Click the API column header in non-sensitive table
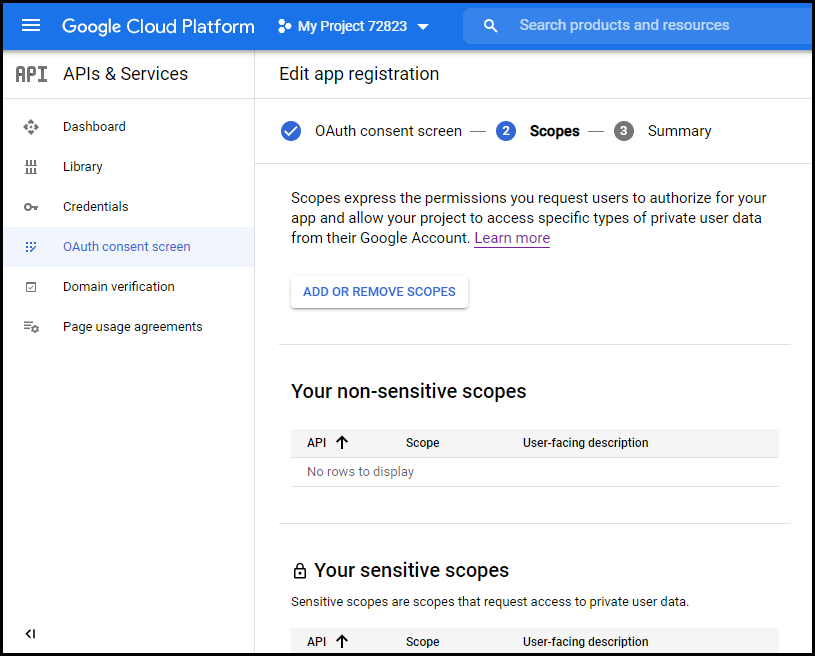 point(317,443)
